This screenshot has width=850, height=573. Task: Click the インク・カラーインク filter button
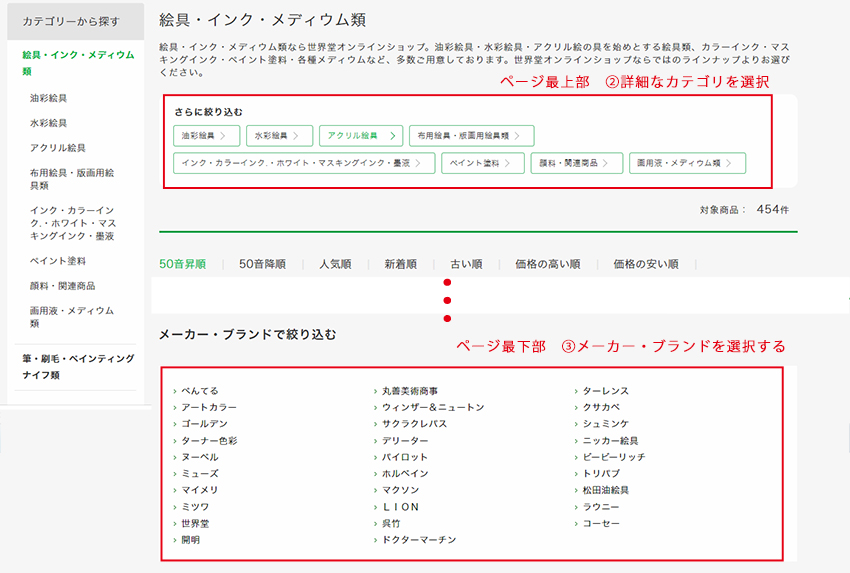(x=304, y=163)
